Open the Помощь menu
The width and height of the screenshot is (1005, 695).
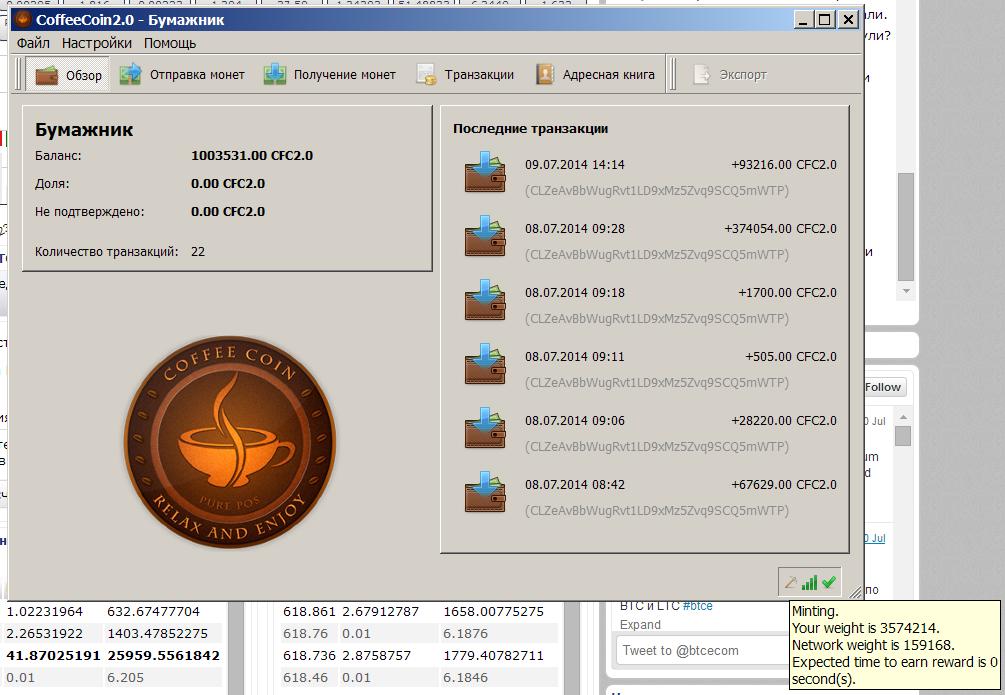(x=170, y=43)
